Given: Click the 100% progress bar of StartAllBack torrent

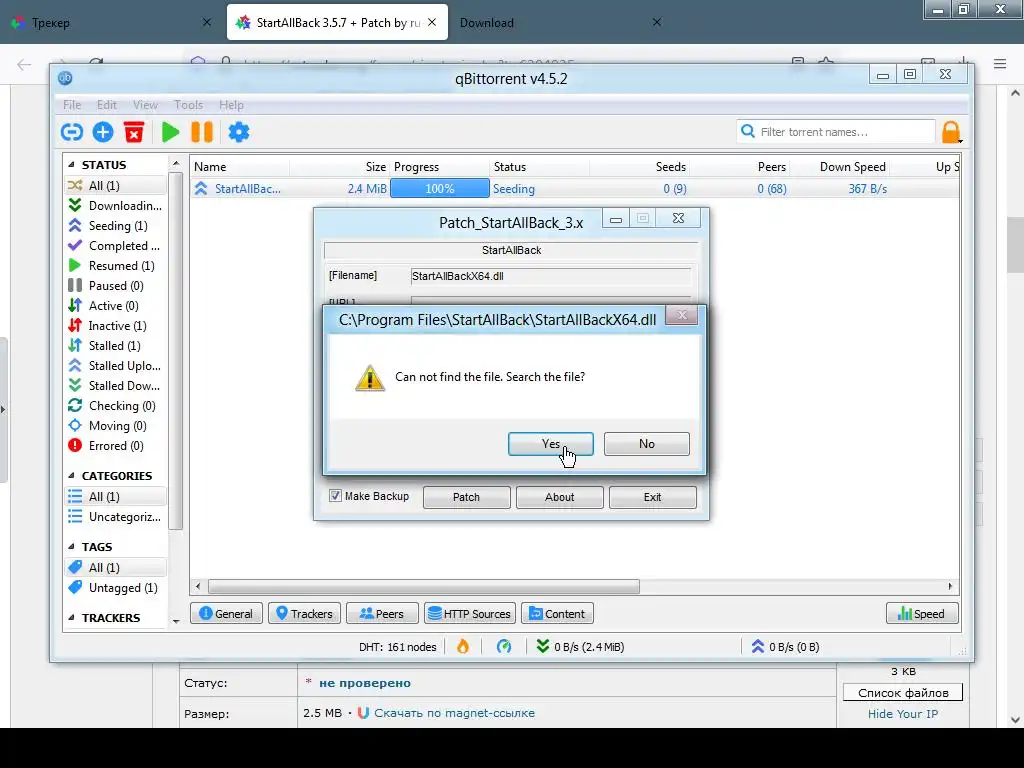Looking at the screenshot, I should (440, 189).
